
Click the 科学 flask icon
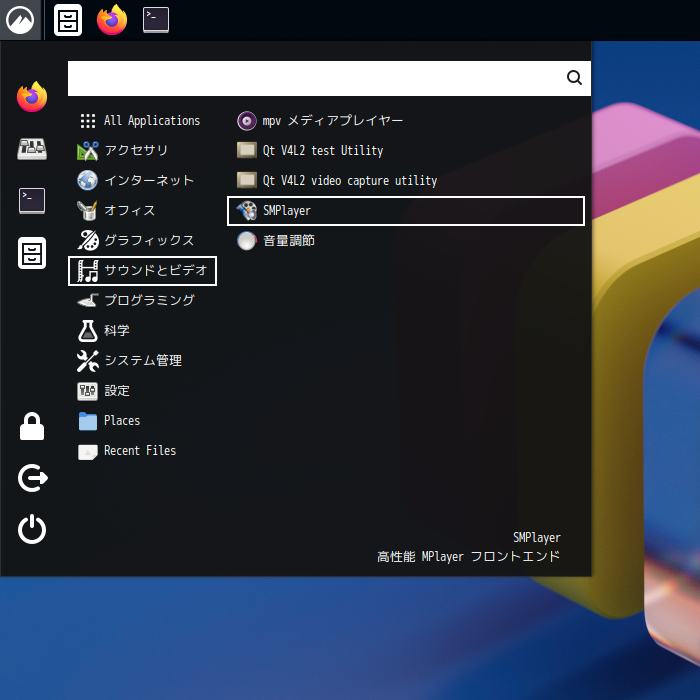click(x=88, y=330)
